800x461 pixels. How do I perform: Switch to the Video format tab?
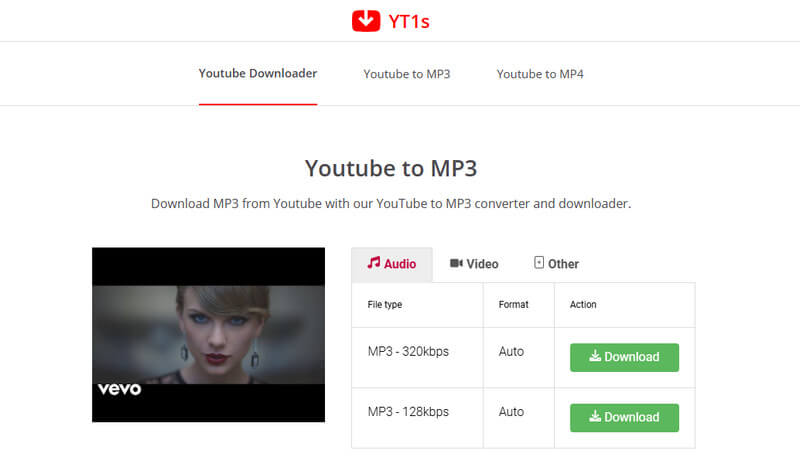tap(474, 264)
